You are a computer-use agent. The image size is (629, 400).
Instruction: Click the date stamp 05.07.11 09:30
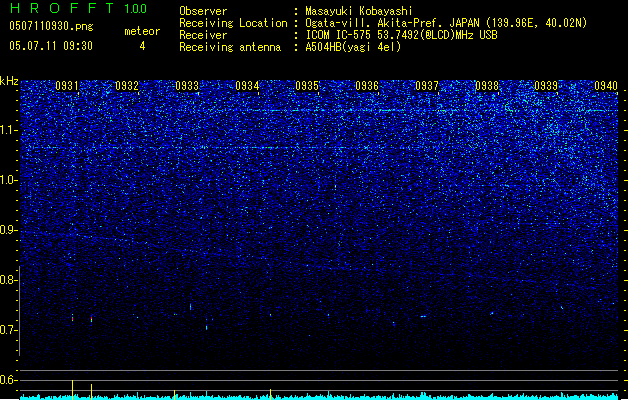pos(51,46)
